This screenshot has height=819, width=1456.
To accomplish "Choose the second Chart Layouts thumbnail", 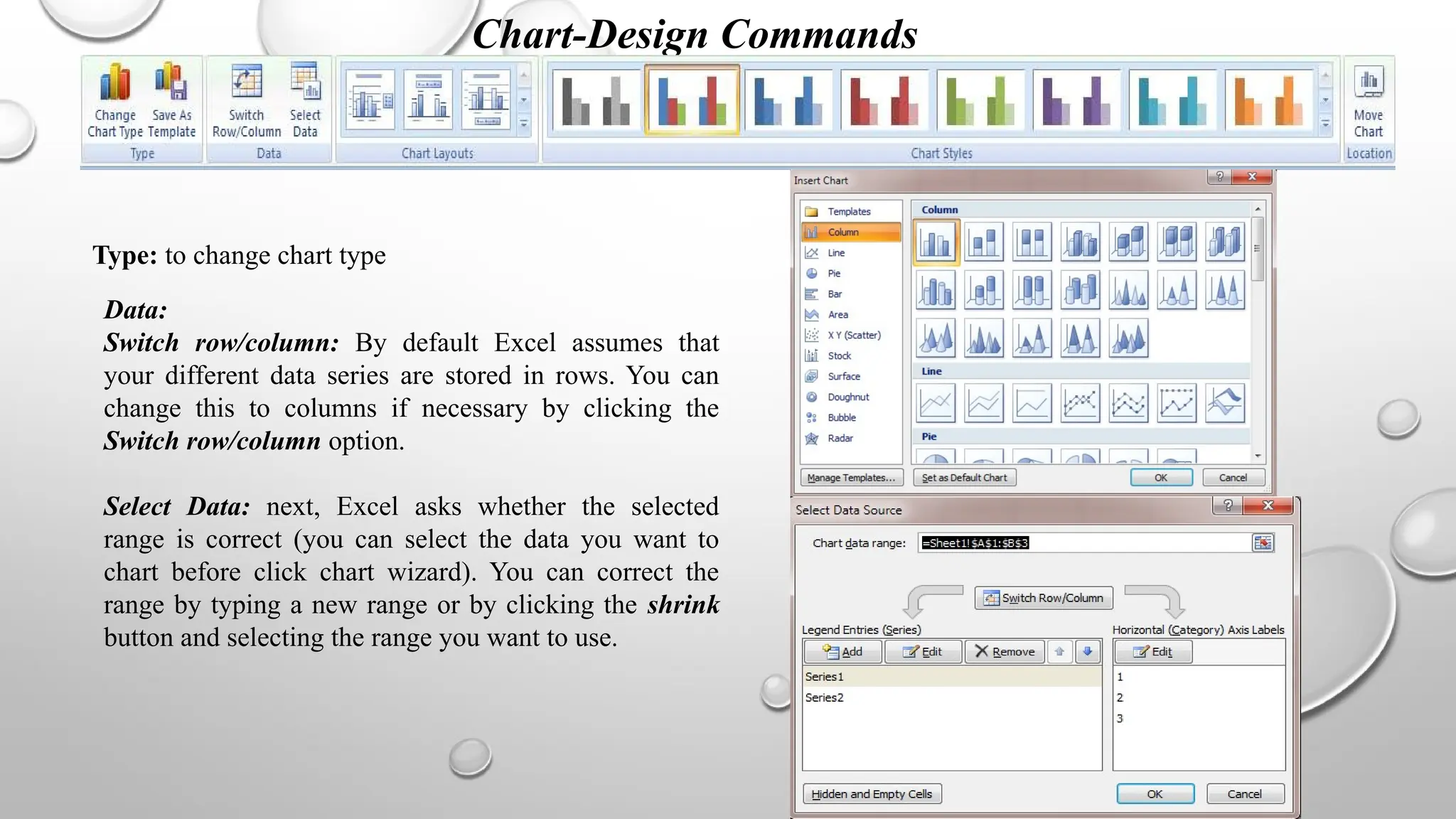I will click(x=428, y=100).
